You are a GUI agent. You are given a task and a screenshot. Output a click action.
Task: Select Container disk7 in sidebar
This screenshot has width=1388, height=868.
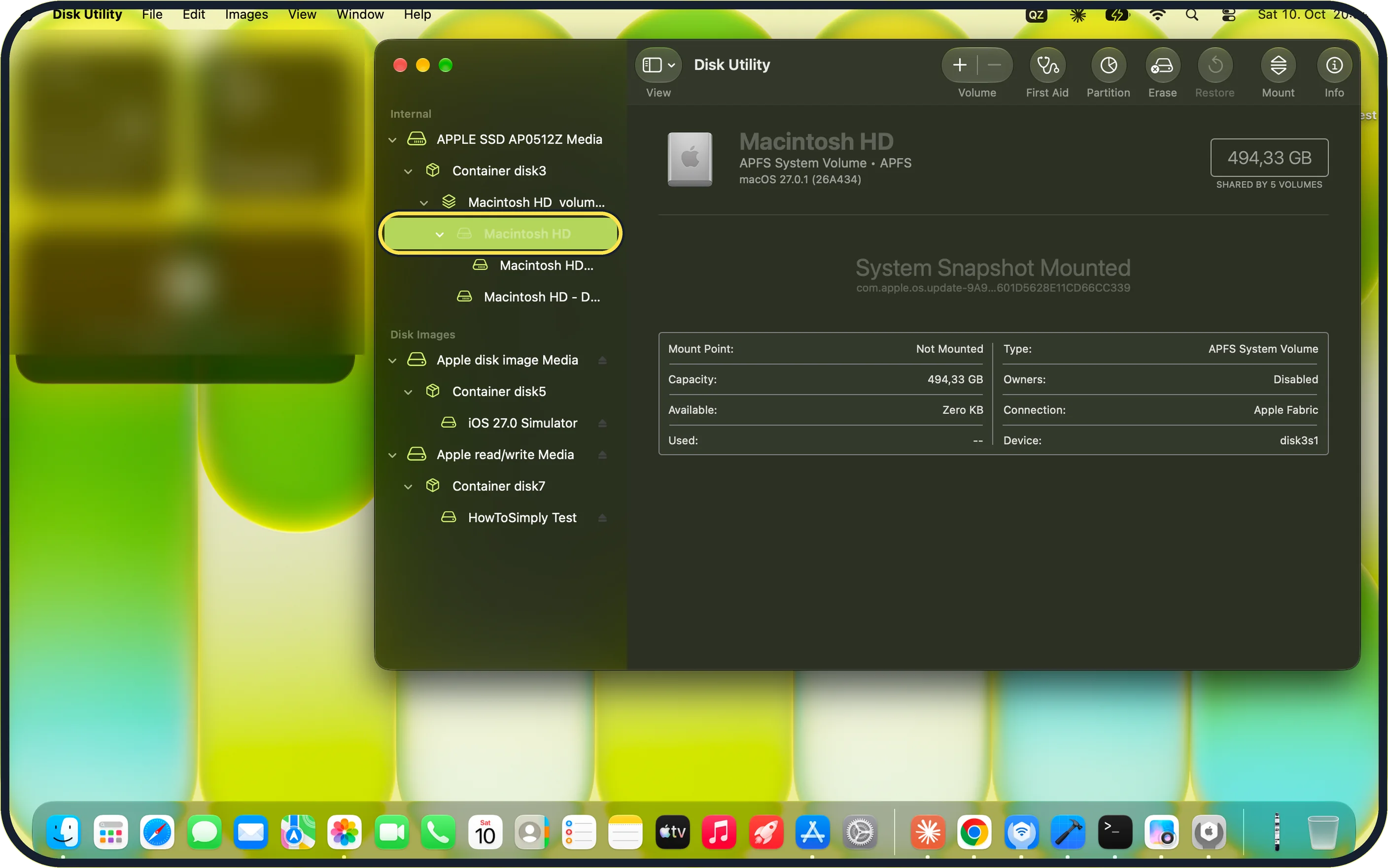[500, 486]
